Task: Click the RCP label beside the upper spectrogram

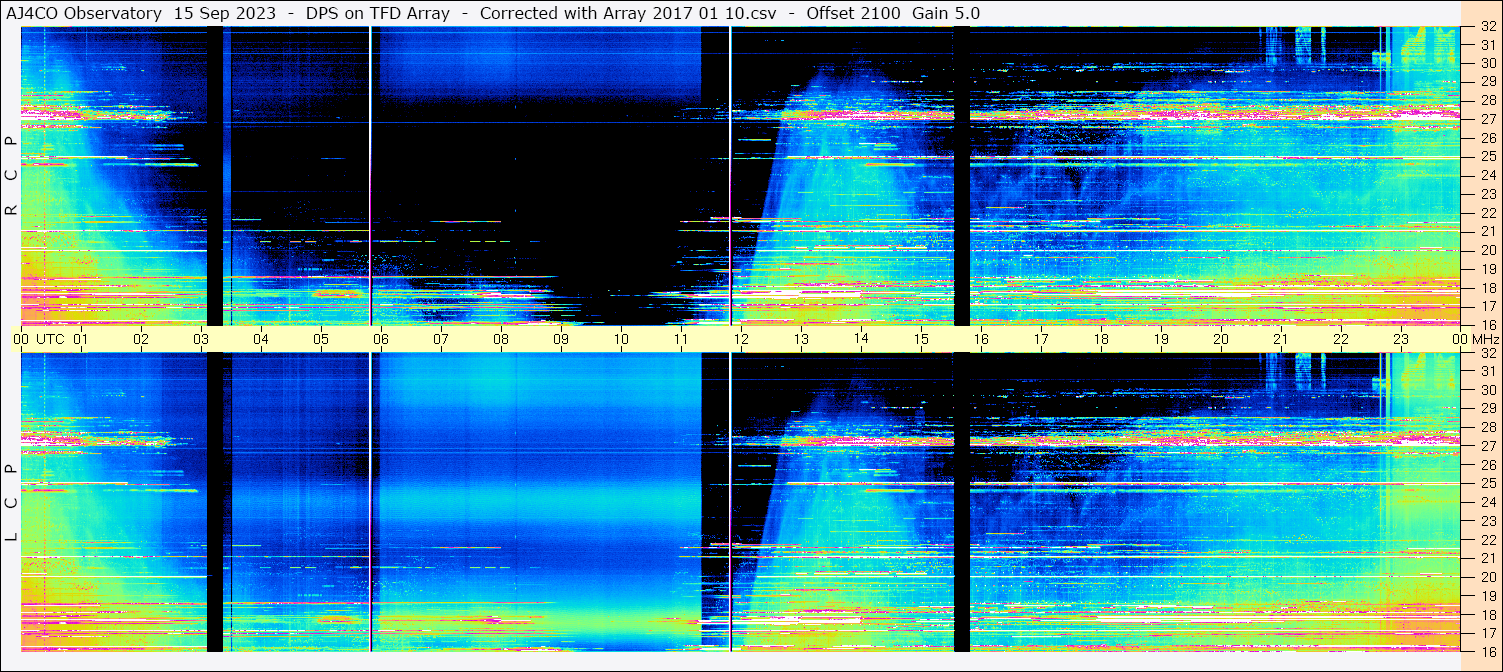Action: pos(11,175)
